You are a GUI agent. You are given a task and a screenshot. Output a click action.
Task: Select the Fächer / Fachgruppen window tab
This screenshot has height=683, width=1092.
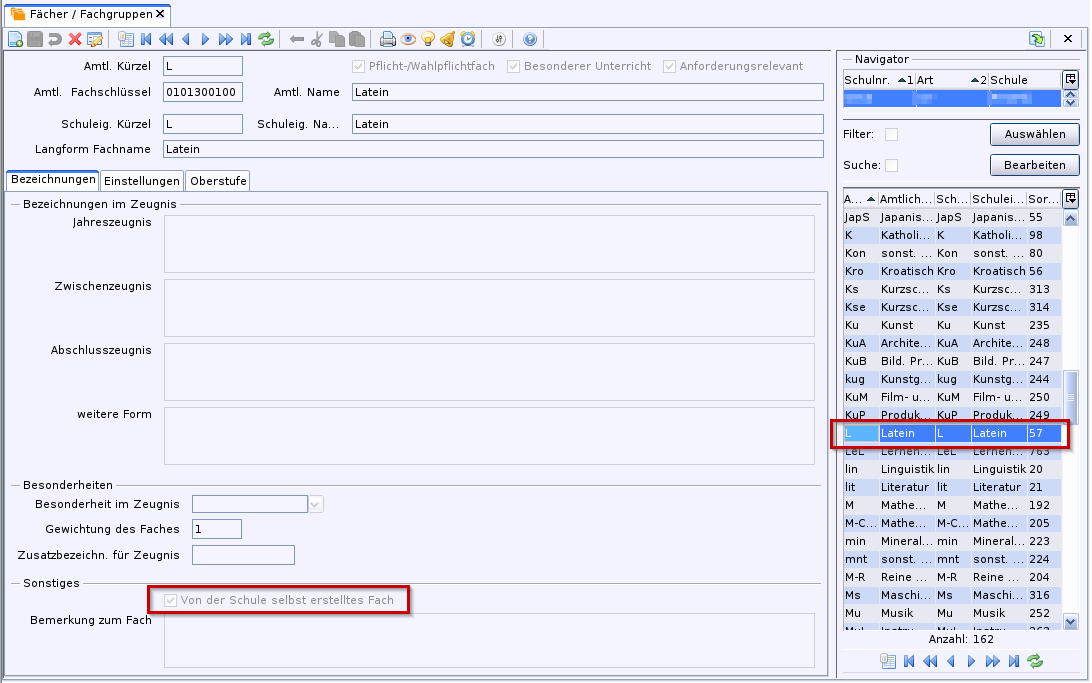tap(88, 14)
